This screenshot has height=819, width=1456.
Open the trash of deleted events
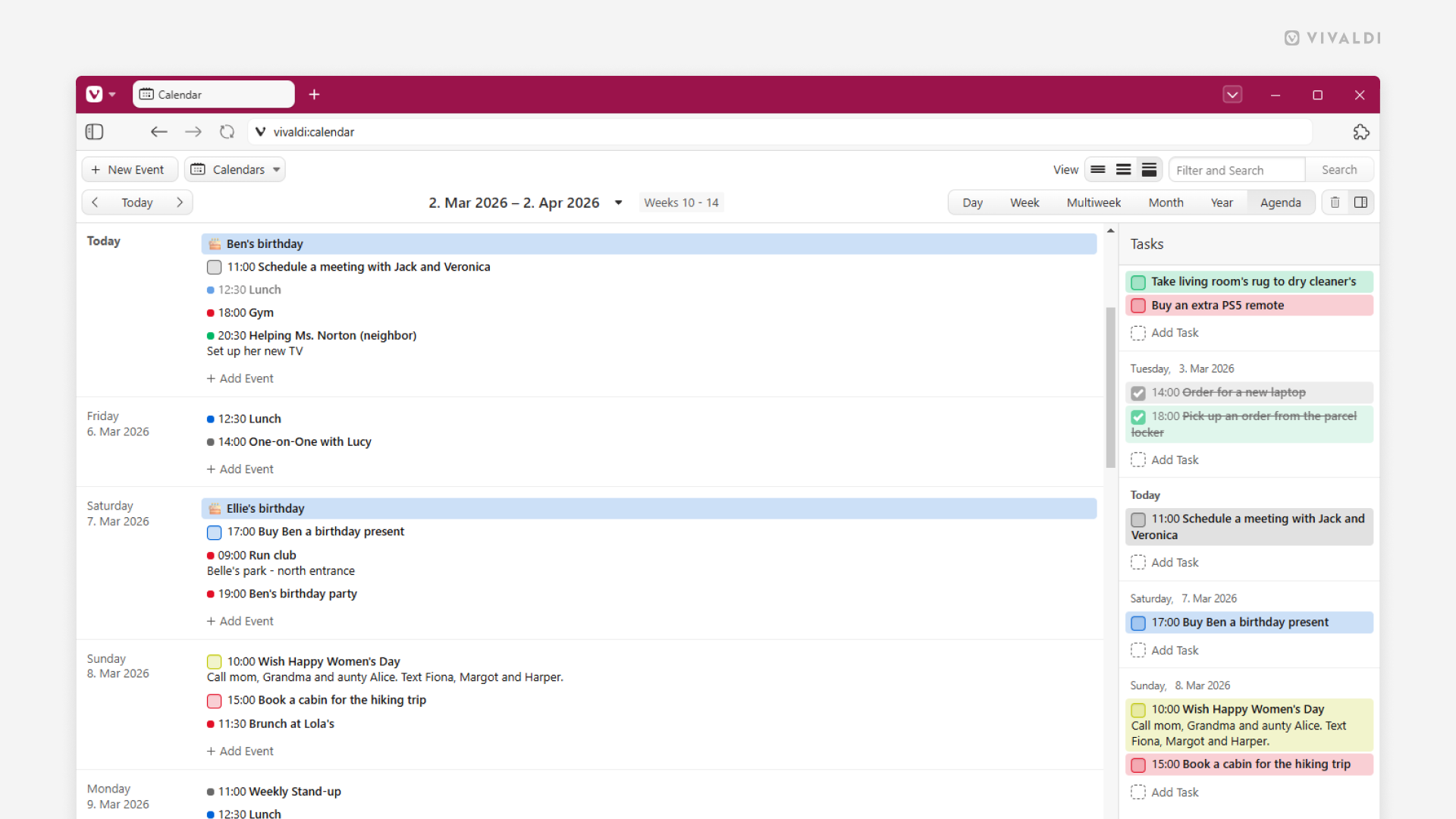(x=1335, y=202)
